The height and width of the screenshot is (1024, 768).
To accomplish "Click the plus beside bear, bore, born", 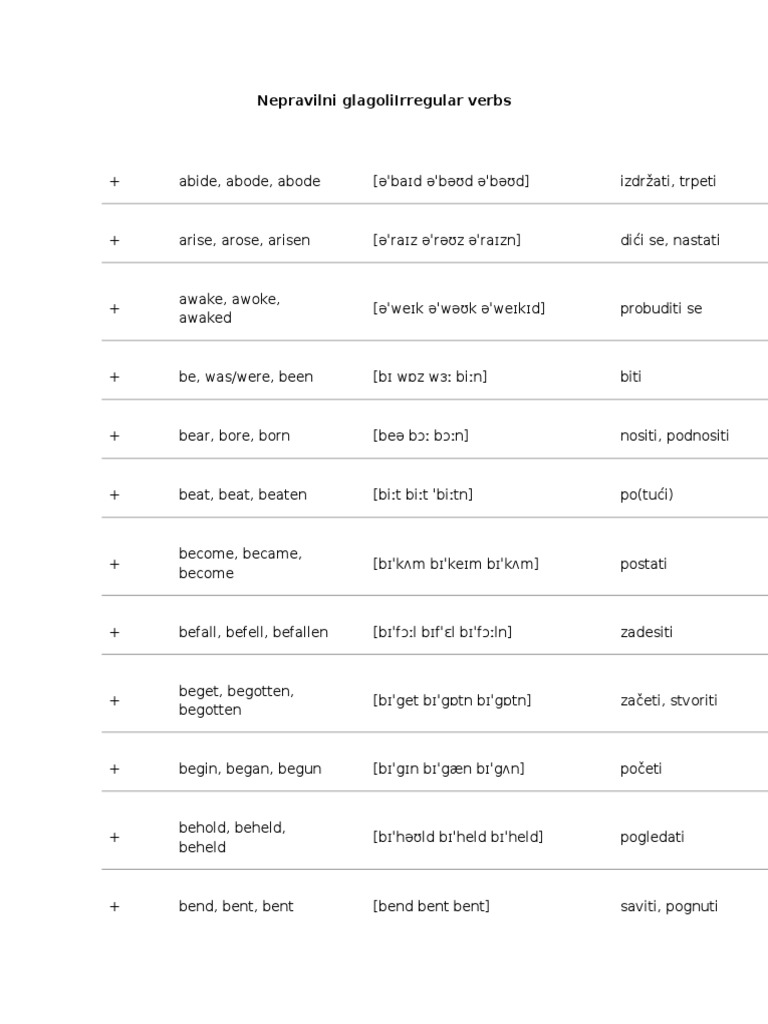I will 114,436.
